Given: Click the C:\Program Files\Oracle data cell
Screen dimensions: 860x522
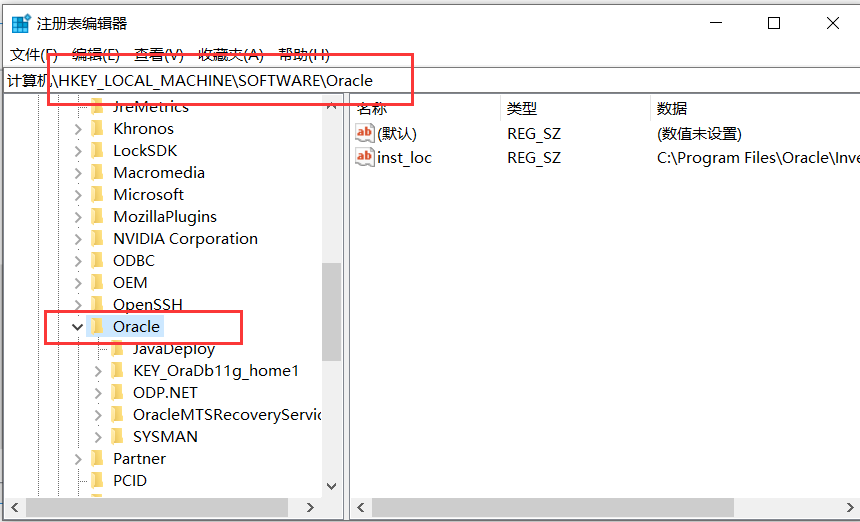Looking at the screenshot, I should coord(757,157).
